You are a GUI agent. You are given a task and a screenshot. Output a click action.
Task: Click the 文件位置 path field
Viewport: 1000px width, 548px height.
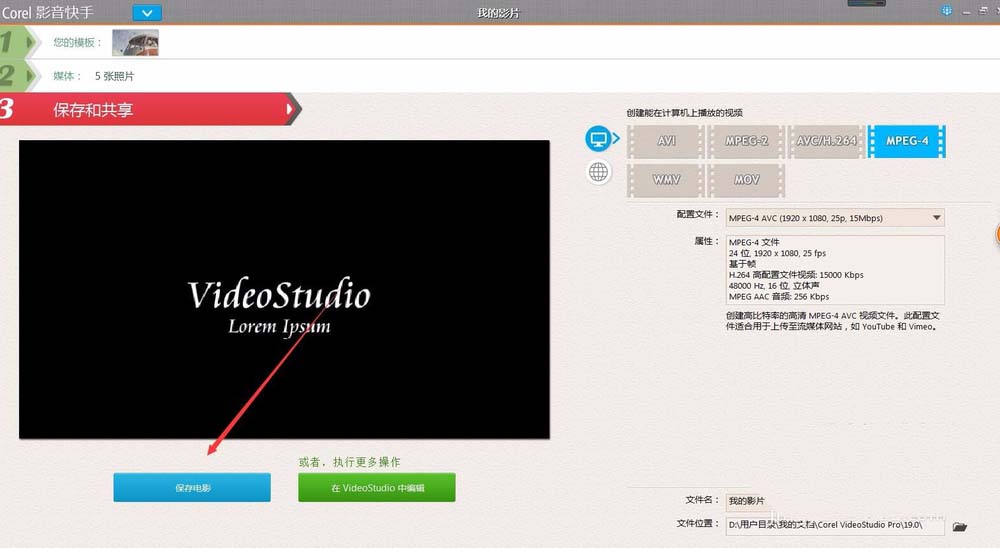point(835,525)
